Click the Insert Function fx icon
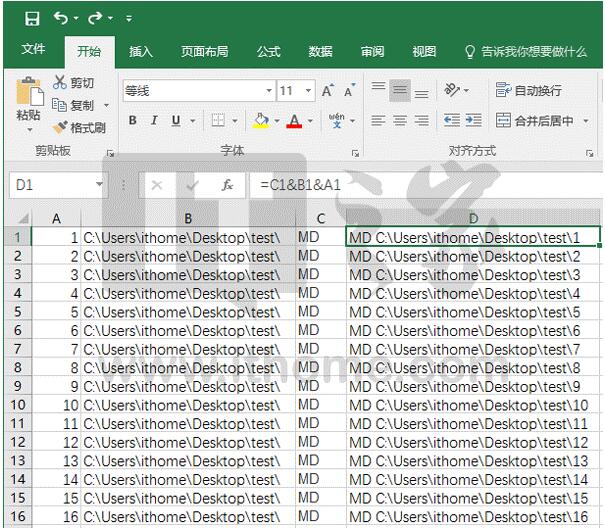Image resolution: width=605 pixels, height=531 pixels. [227, 185]
